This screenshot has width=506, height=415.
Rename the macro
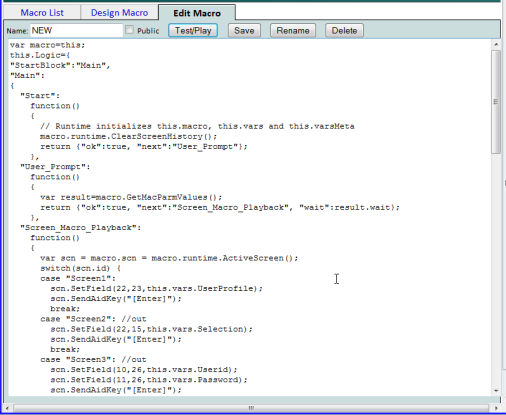(293, 31)
